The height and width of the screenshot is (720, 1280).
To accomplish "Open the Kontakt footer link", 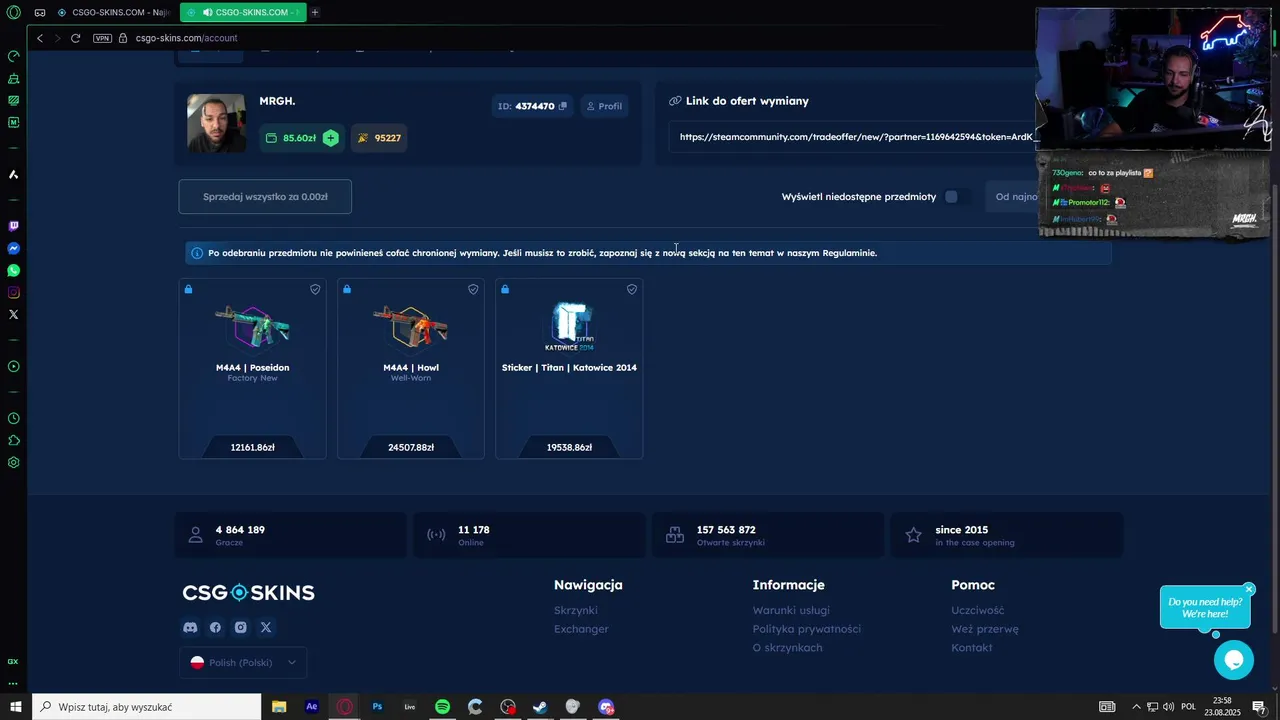I will [x=972, y=648].
